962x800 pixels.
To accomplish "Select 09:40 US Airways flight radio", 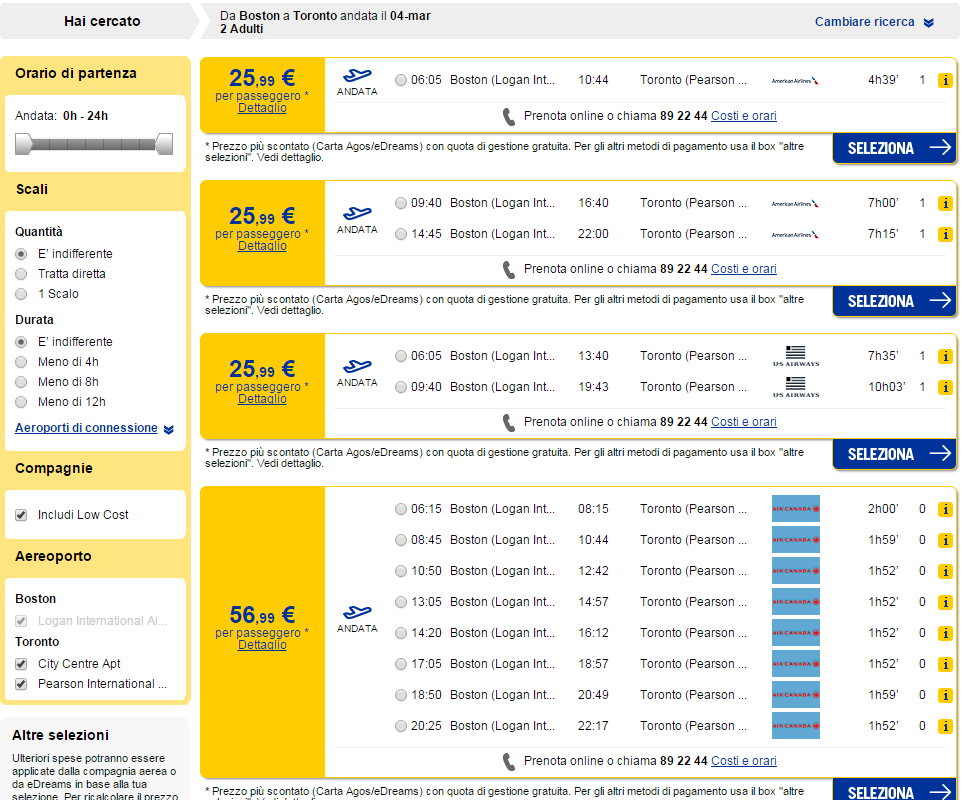I will 401,387.
